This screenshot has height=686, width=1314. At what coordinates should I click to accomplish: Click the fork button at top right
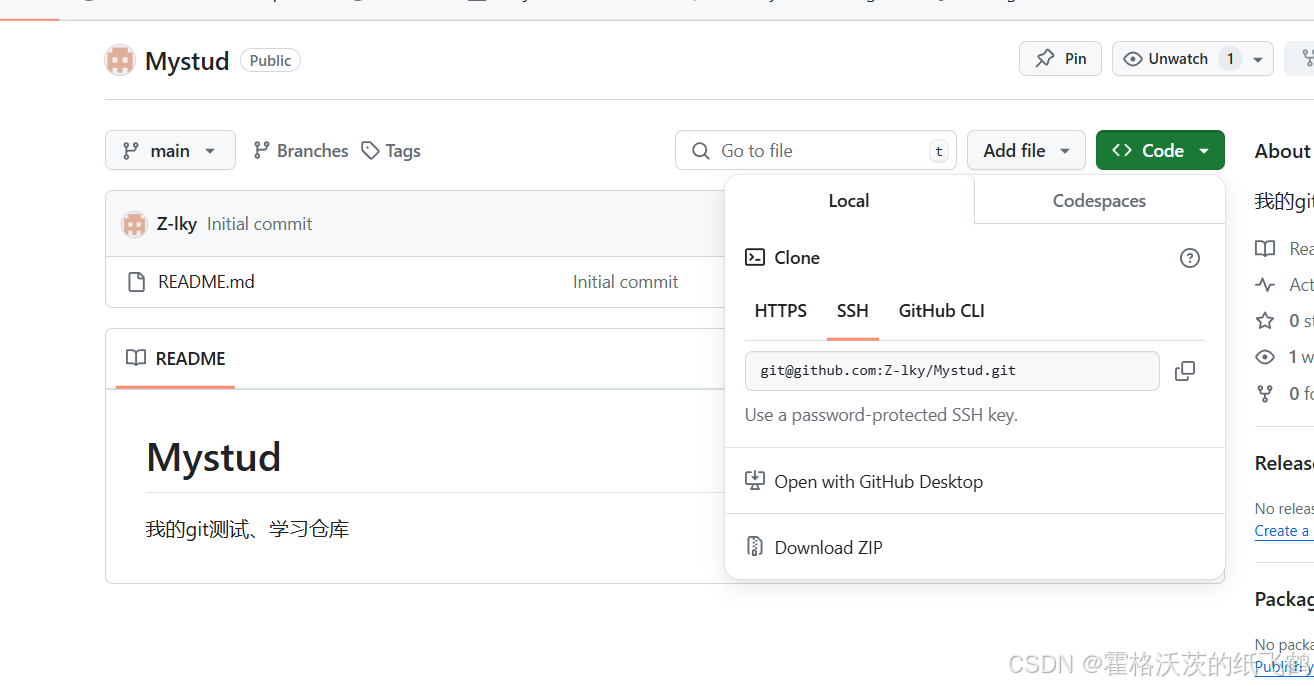[1300, 59]
